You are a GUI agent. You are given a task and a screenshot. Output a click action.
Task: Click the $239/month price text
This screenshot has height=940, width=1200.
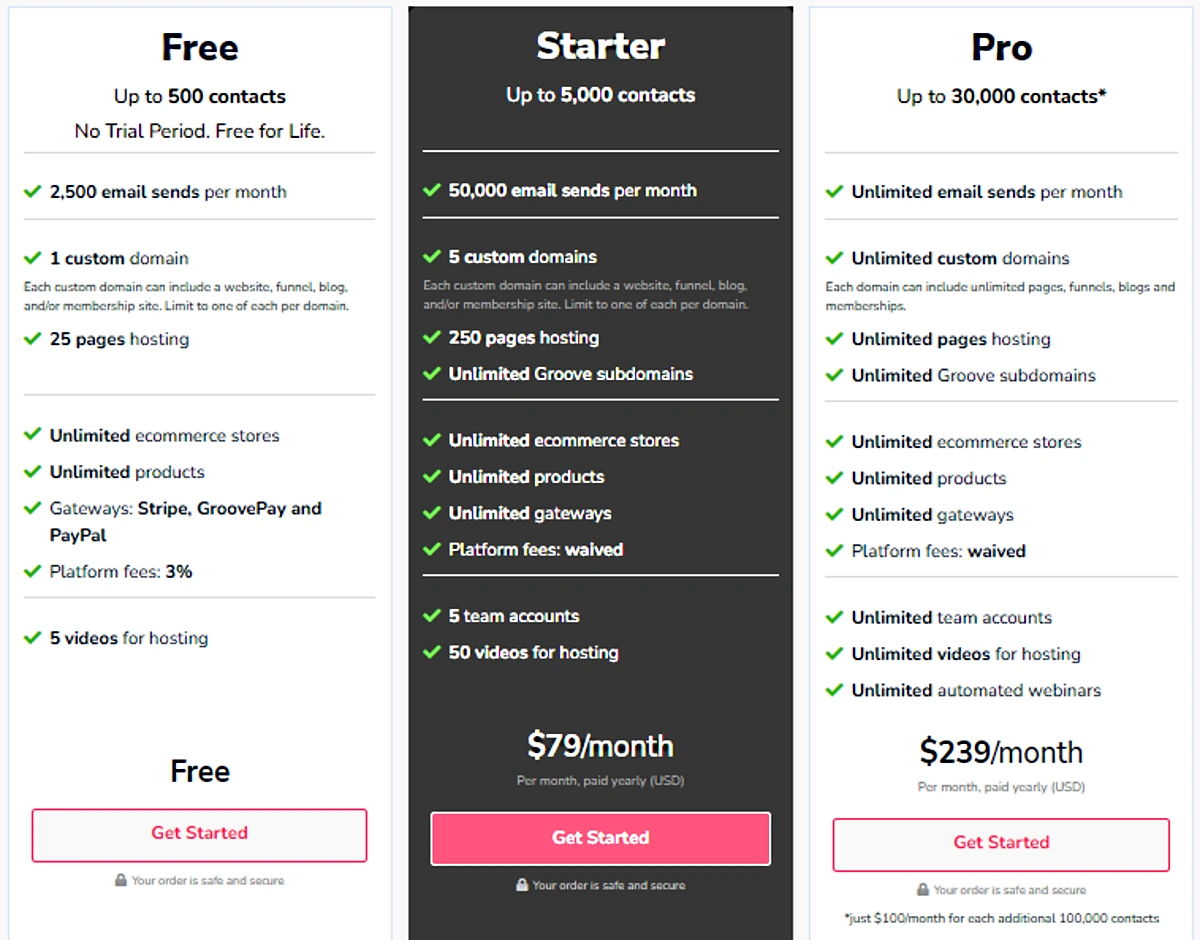(x=1001, y=752)
